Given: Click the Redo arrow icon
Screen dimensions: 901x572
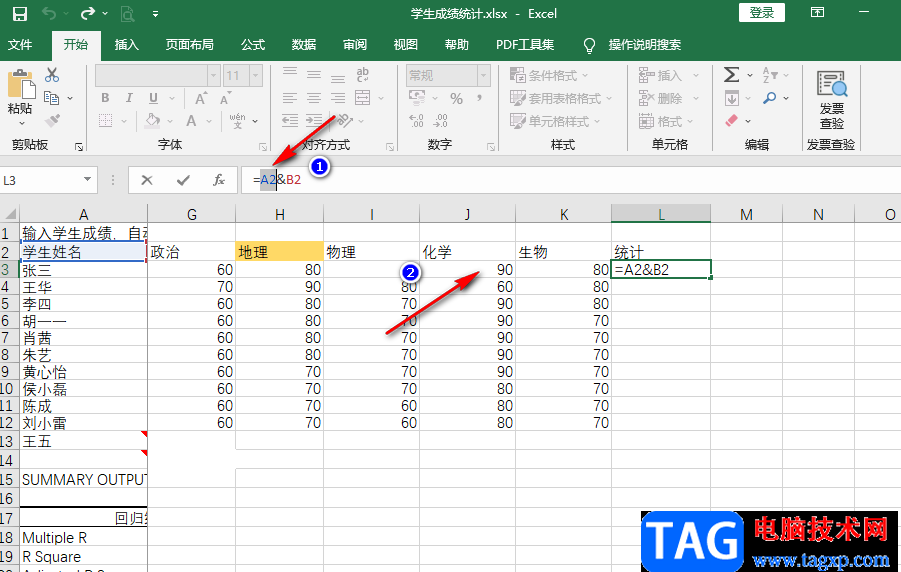Looking at the screenshot, I should (x=88, y=13).
